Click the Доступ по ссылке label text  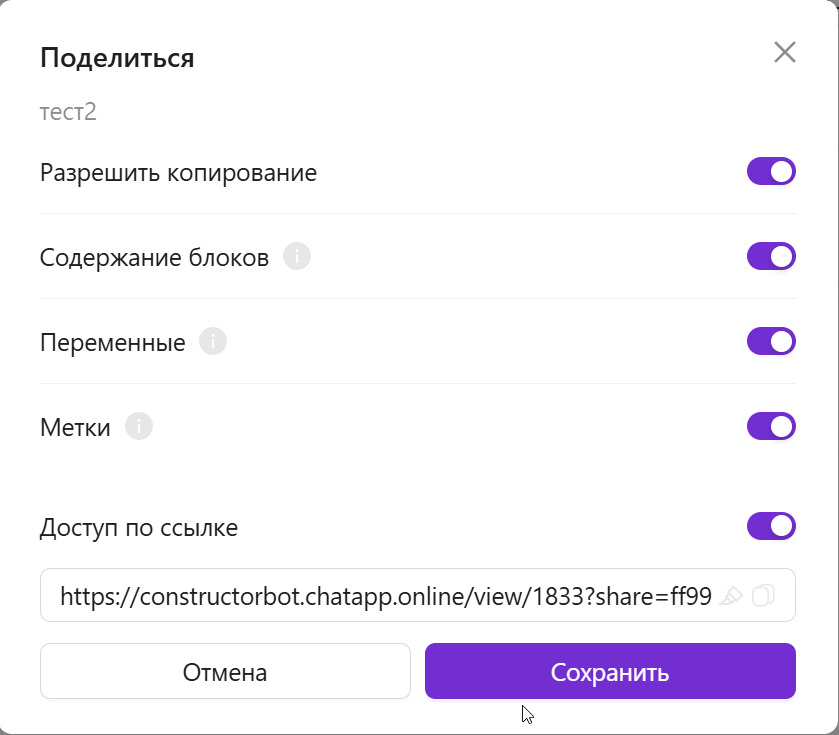tap(139, 527)
